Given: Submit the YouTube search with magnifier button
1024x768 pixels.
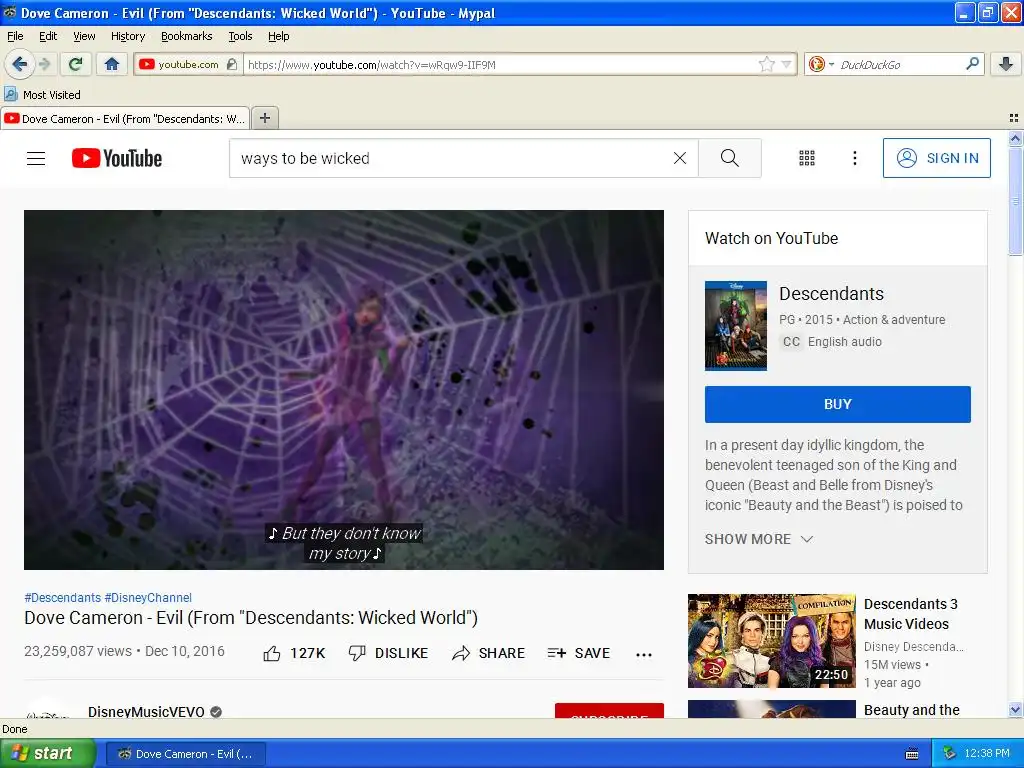Looking at the screenshot, I should (729, 158).
